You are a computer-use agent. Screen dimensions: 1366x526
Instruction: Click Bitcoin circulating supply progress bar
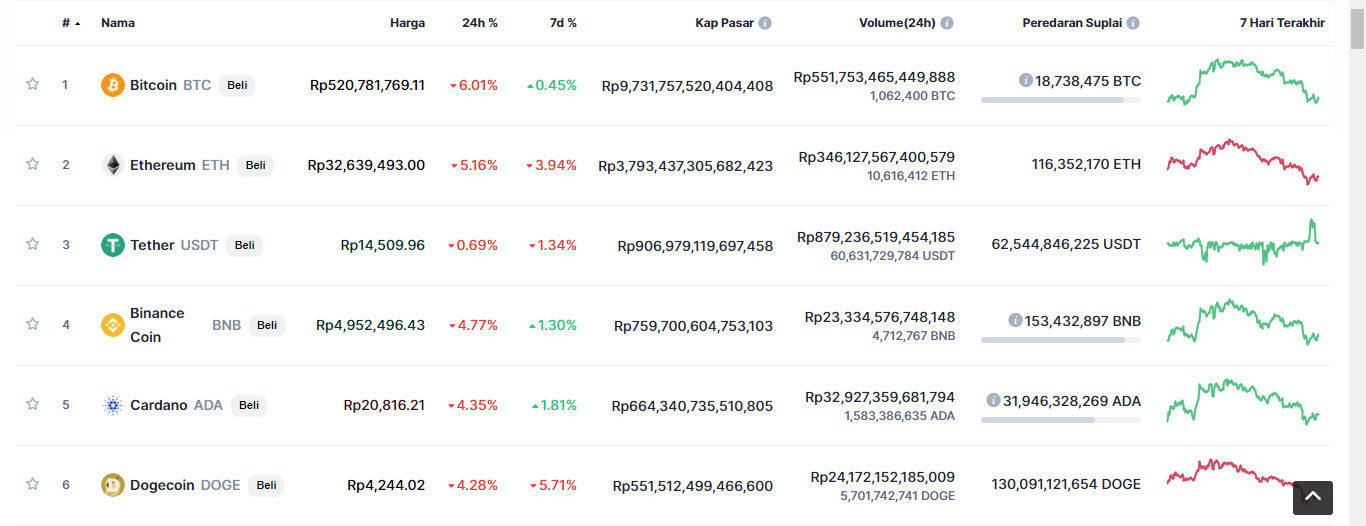[1060, 100]
